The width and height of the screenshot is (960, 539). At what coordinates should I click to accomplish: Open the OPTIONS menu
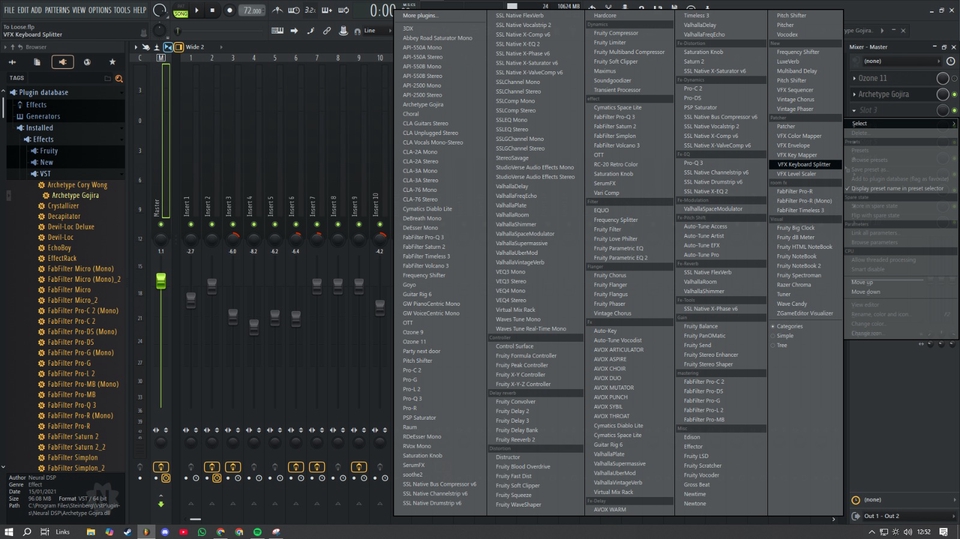(100, 10)
